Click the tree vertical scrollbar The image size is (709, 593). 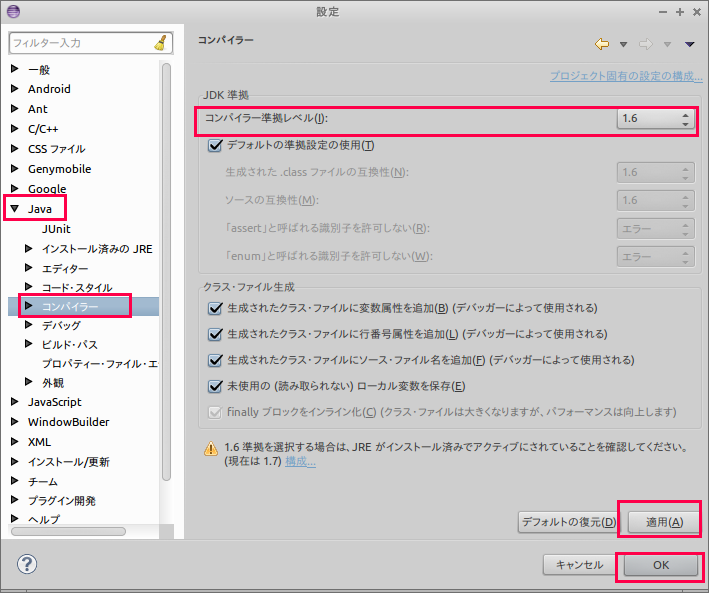166,271
